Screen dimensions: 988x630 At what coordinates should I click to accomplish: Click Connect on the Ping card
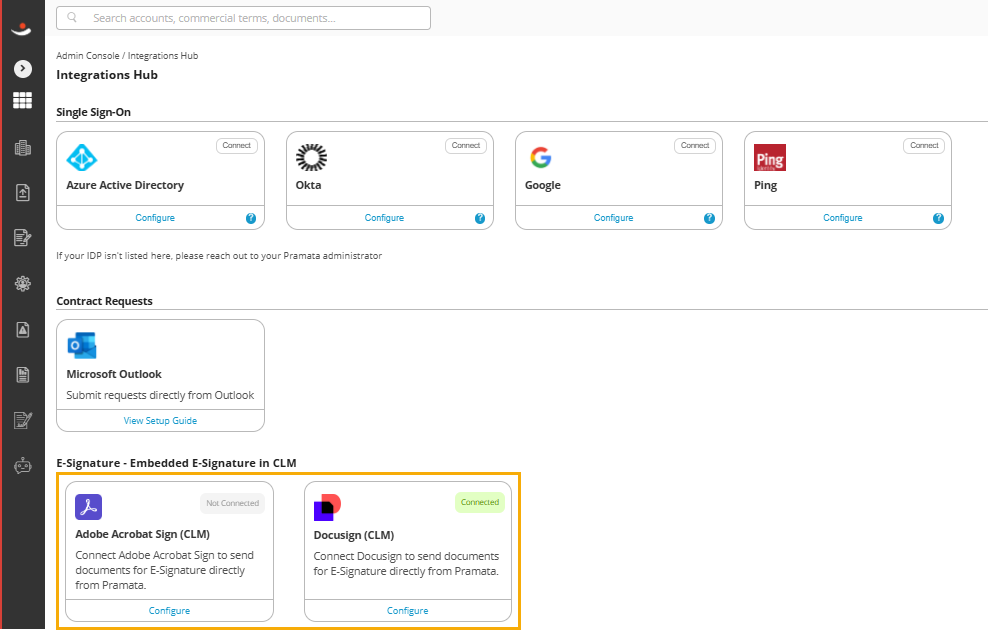[x=924, y=146]
